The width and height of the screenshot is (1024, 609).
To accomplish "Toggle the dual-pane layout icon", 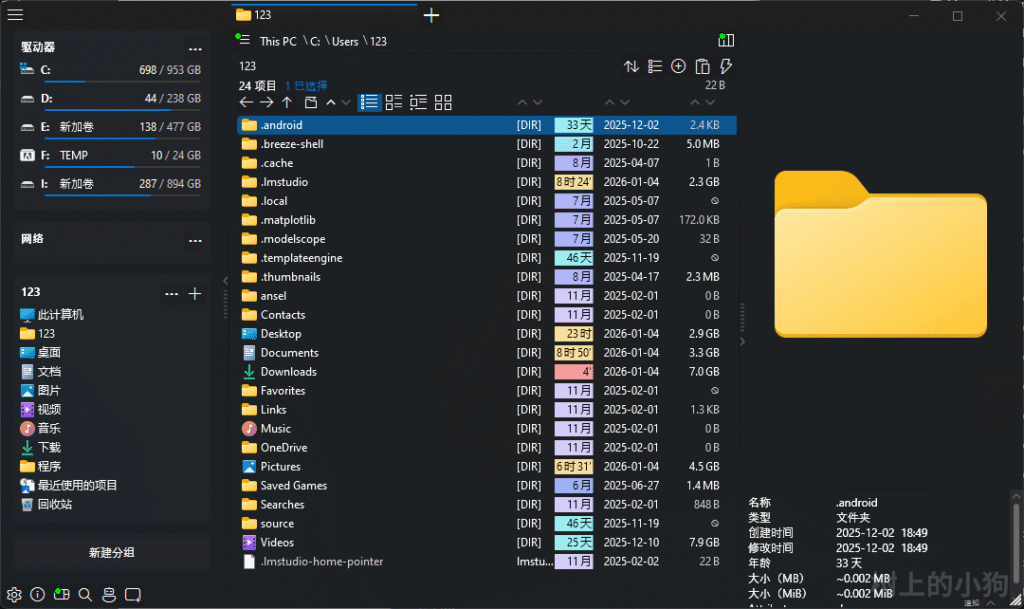I will click(726, 40).
